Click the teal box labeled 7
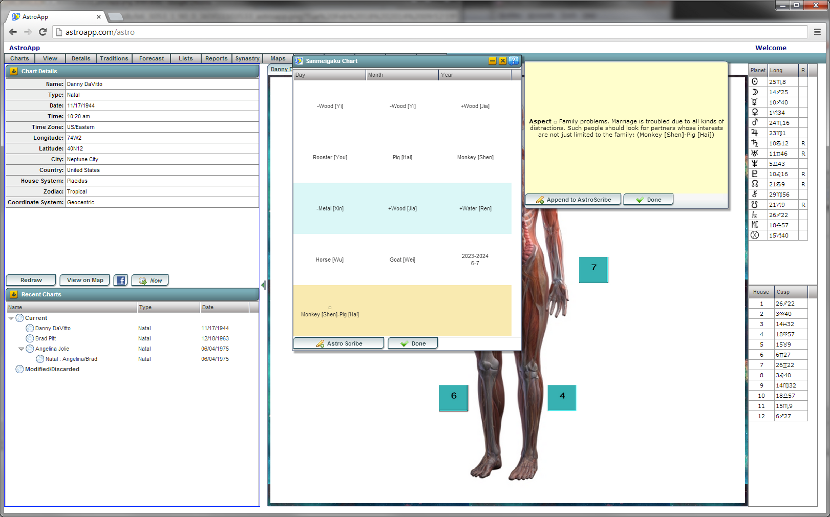830x517 pixels. [x=593, y=268]
